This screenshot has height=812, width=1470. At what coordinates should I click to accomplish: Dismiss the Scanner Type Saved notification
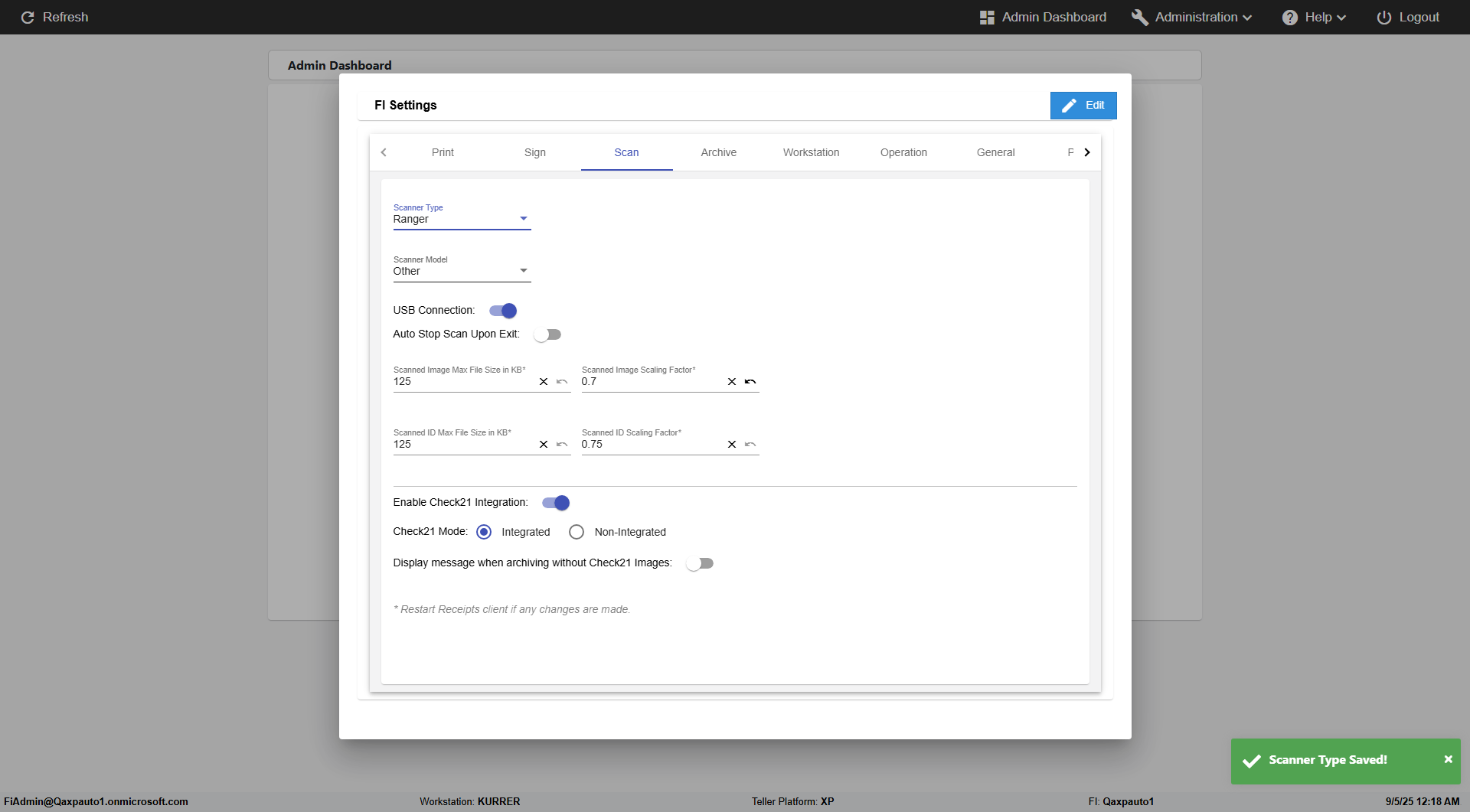[x=1448, y=759]
